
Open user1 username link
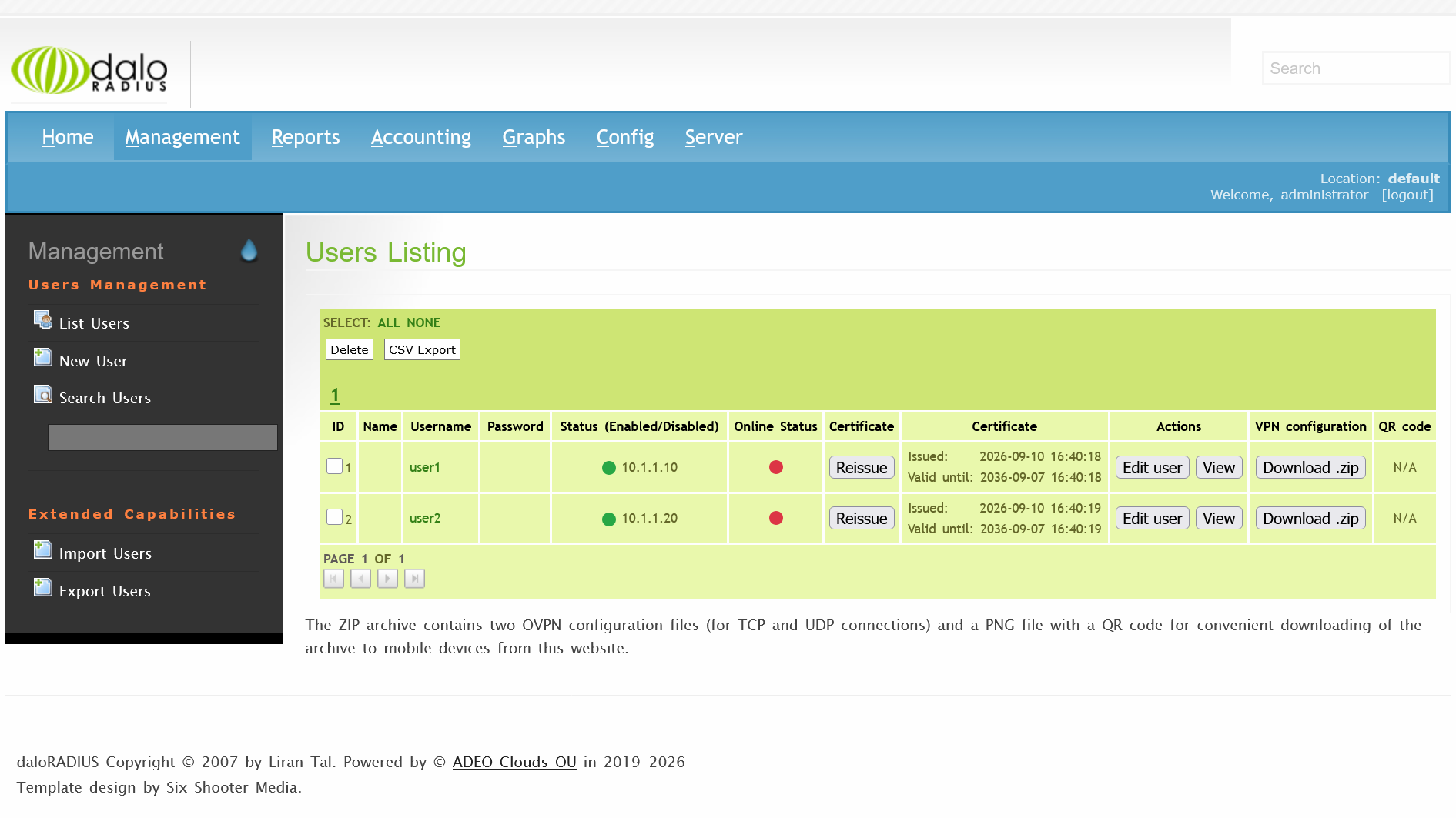(x=425, y=467)
